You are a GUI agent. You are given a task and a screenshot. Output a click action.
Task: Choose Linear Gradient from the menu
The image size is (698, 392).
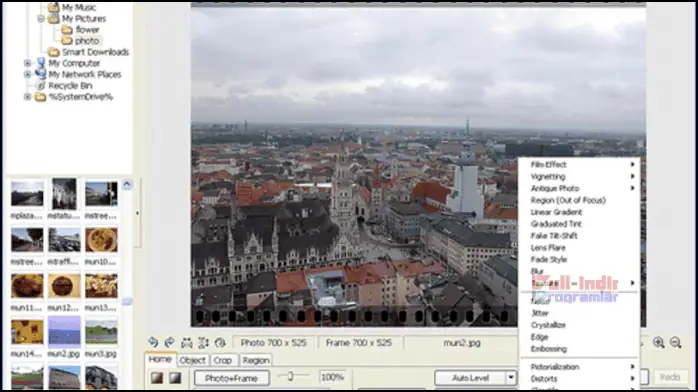[x=580, y=212]
